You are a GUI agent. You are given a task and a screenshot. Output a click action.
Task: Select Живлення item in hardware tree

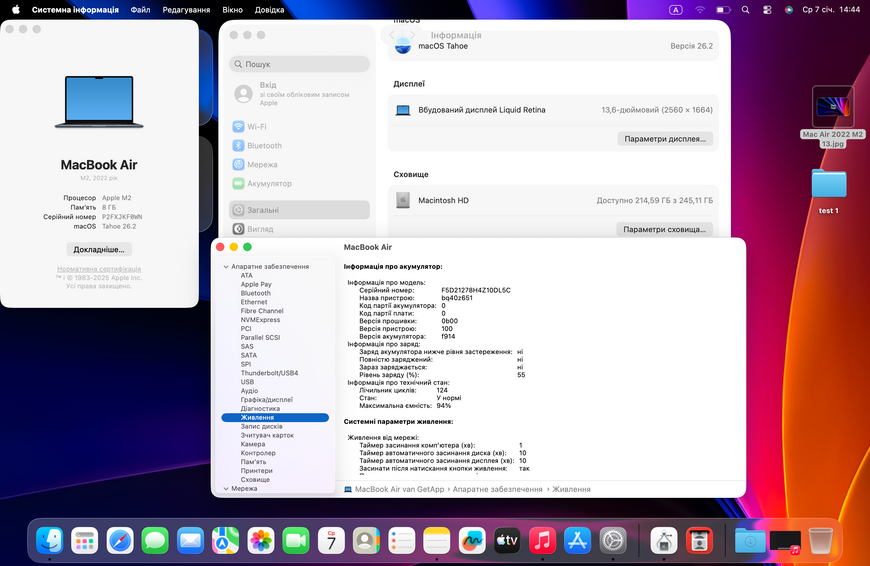point(275,417)
